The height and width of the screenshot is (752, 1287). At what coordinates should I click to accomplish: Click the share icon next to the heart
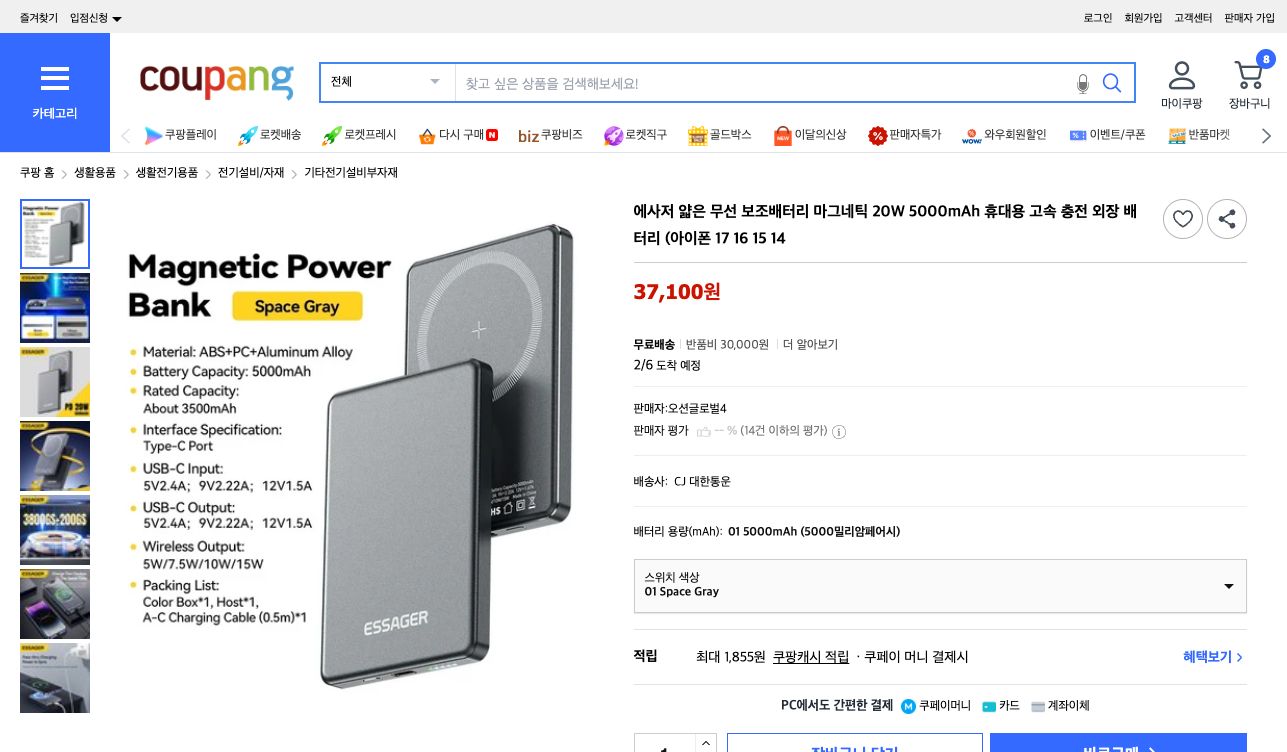point(1227,219)
